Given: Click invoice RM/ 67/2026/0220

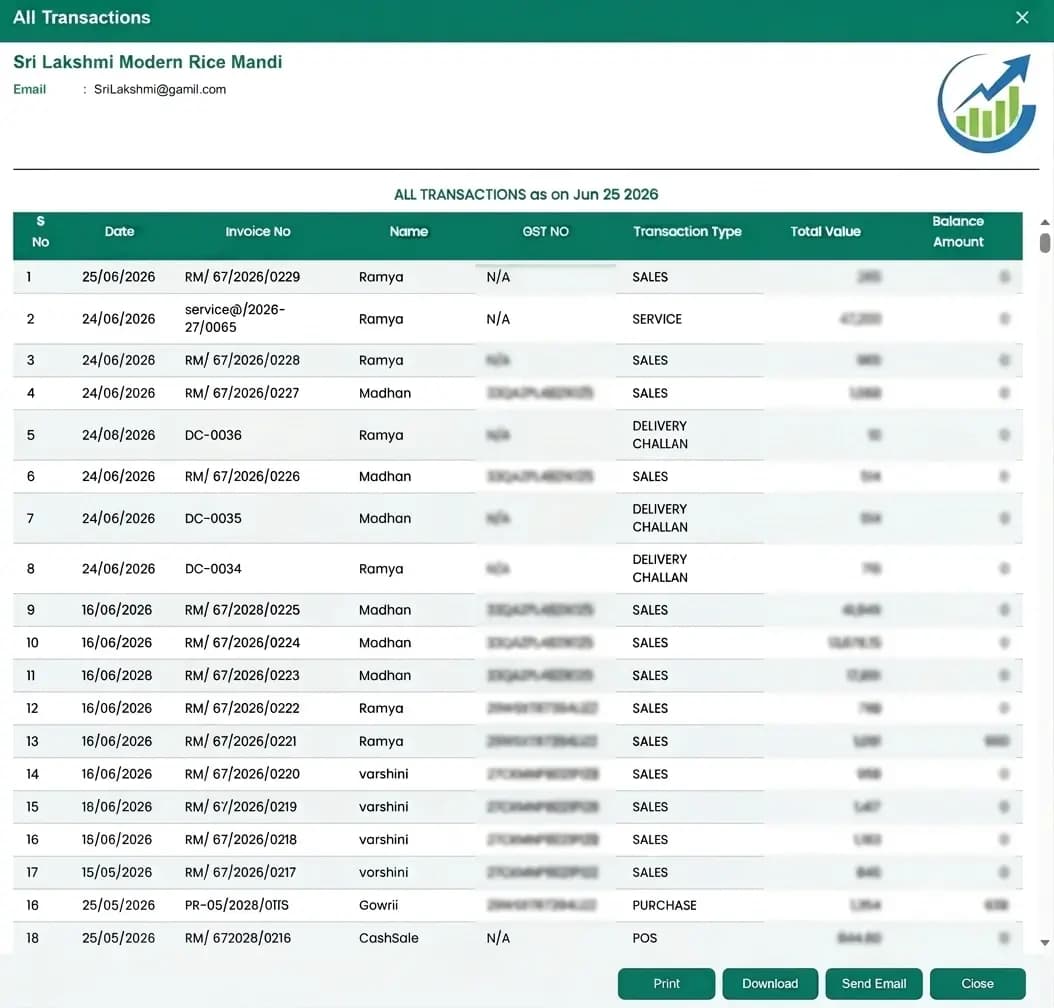Looking at the screenshot, I should coord(242,774).
